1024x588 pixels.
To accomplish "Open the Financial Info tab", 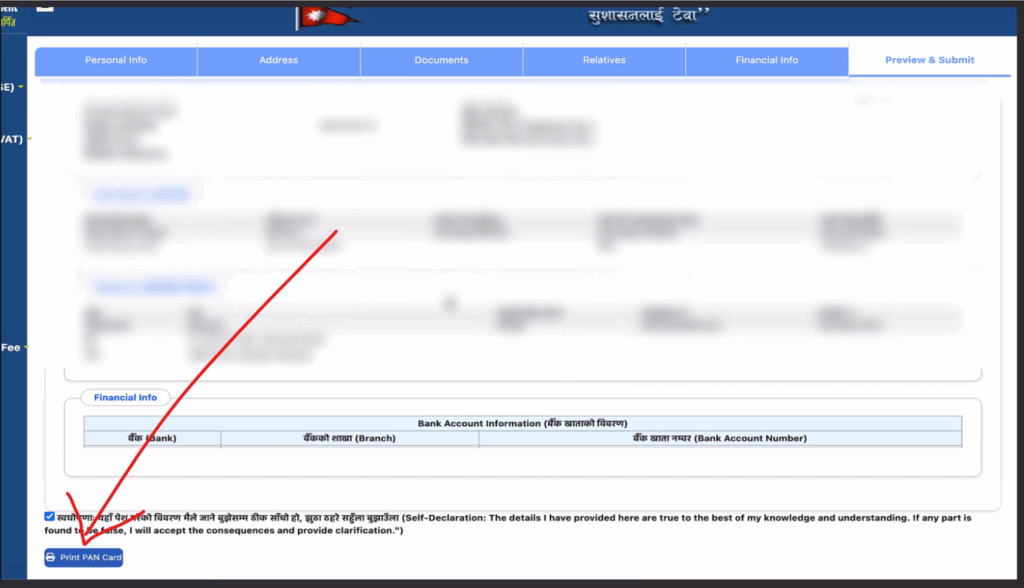I will [x=766, y=61].
